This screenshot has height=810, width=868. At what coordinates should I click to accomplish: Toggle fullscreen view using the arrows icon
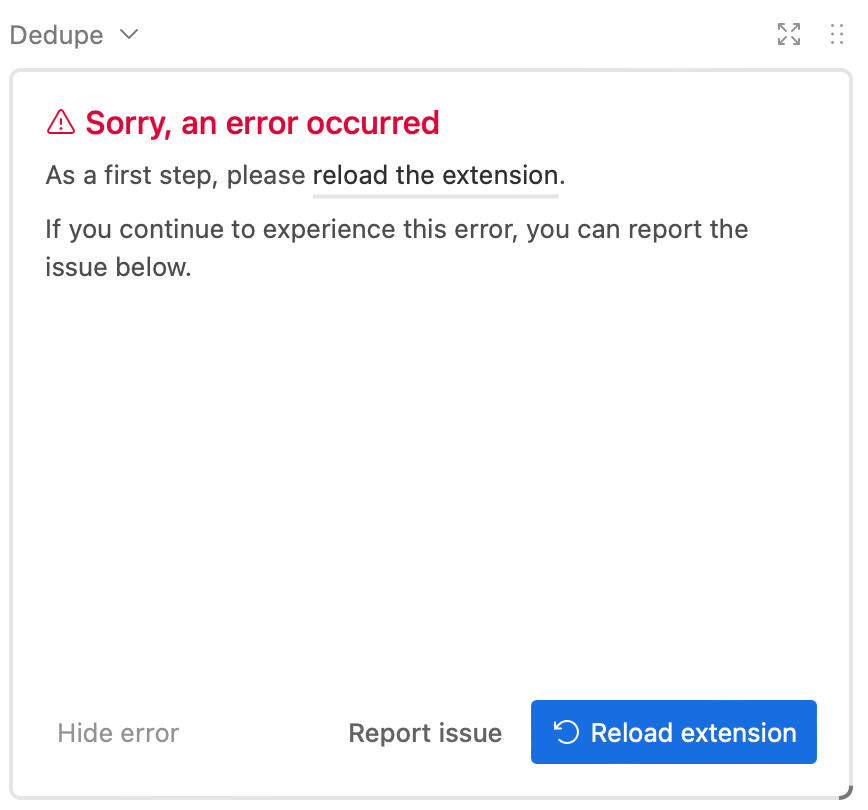coord(788,34)
